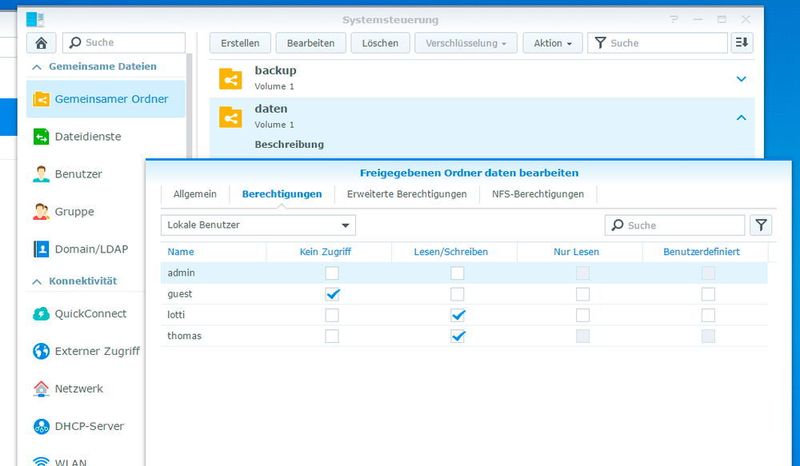The image size is (800, 466).
Task: Check Lesen/Schreiben for admin
Action: pyautogui.click(x=457, y=273)
